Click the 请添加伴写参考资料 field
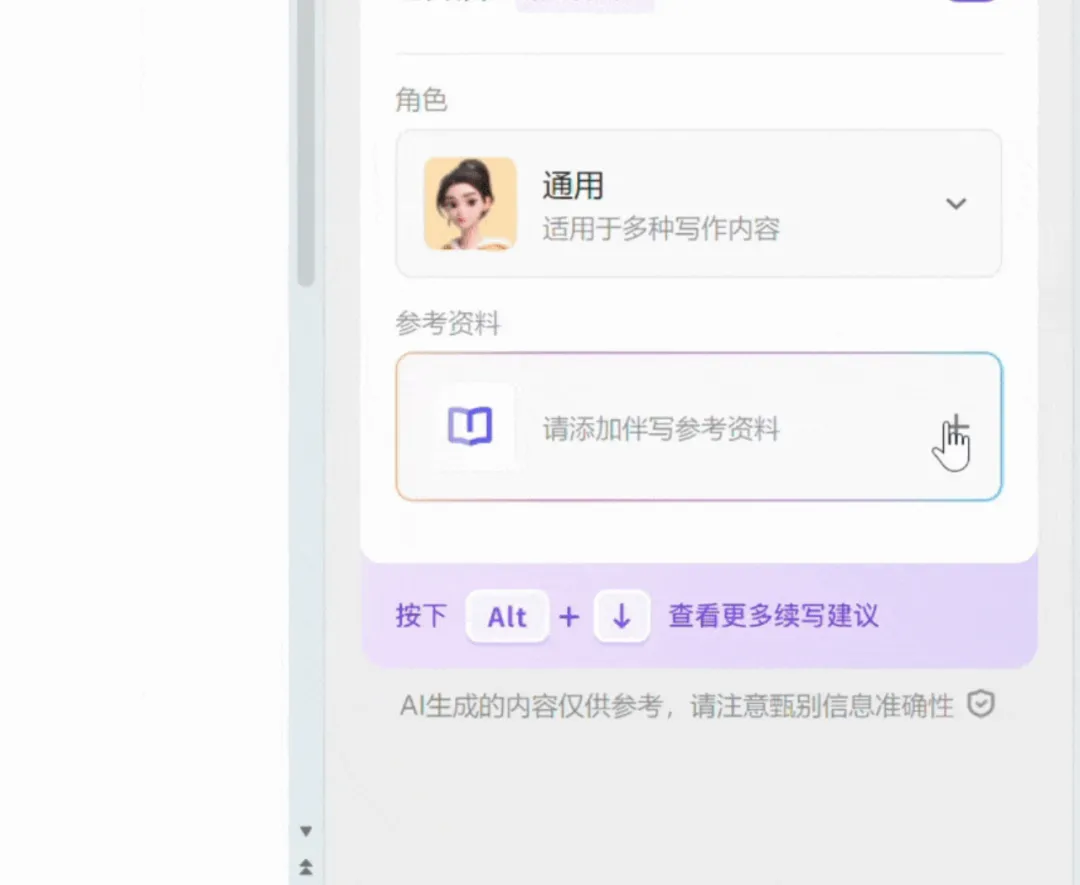The height and width of the screenshot is (885, 1080). (661, 430)
